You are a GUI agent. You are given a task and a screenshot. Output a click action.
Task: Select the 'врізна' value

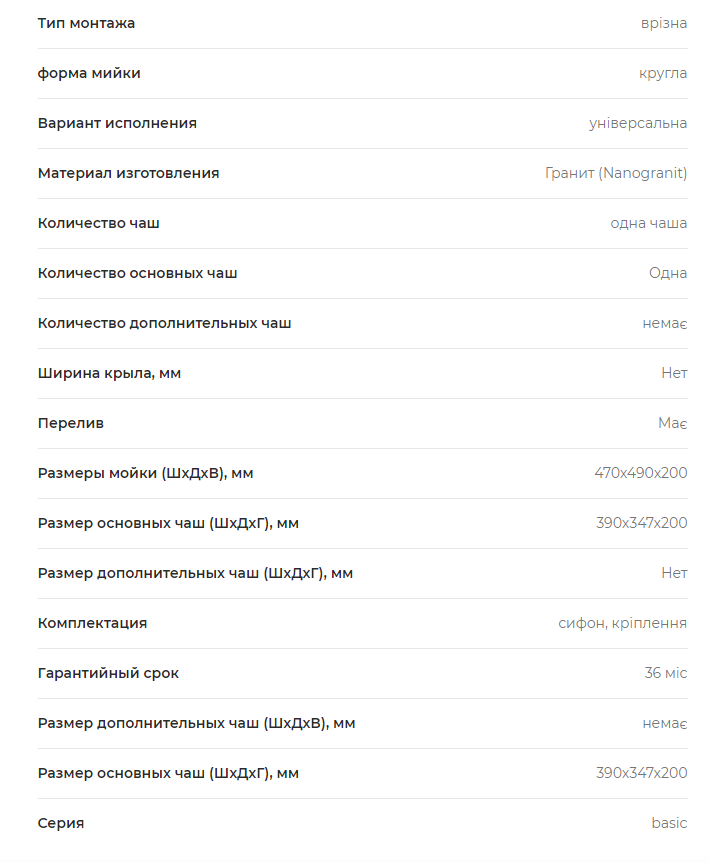coord(664,23)
